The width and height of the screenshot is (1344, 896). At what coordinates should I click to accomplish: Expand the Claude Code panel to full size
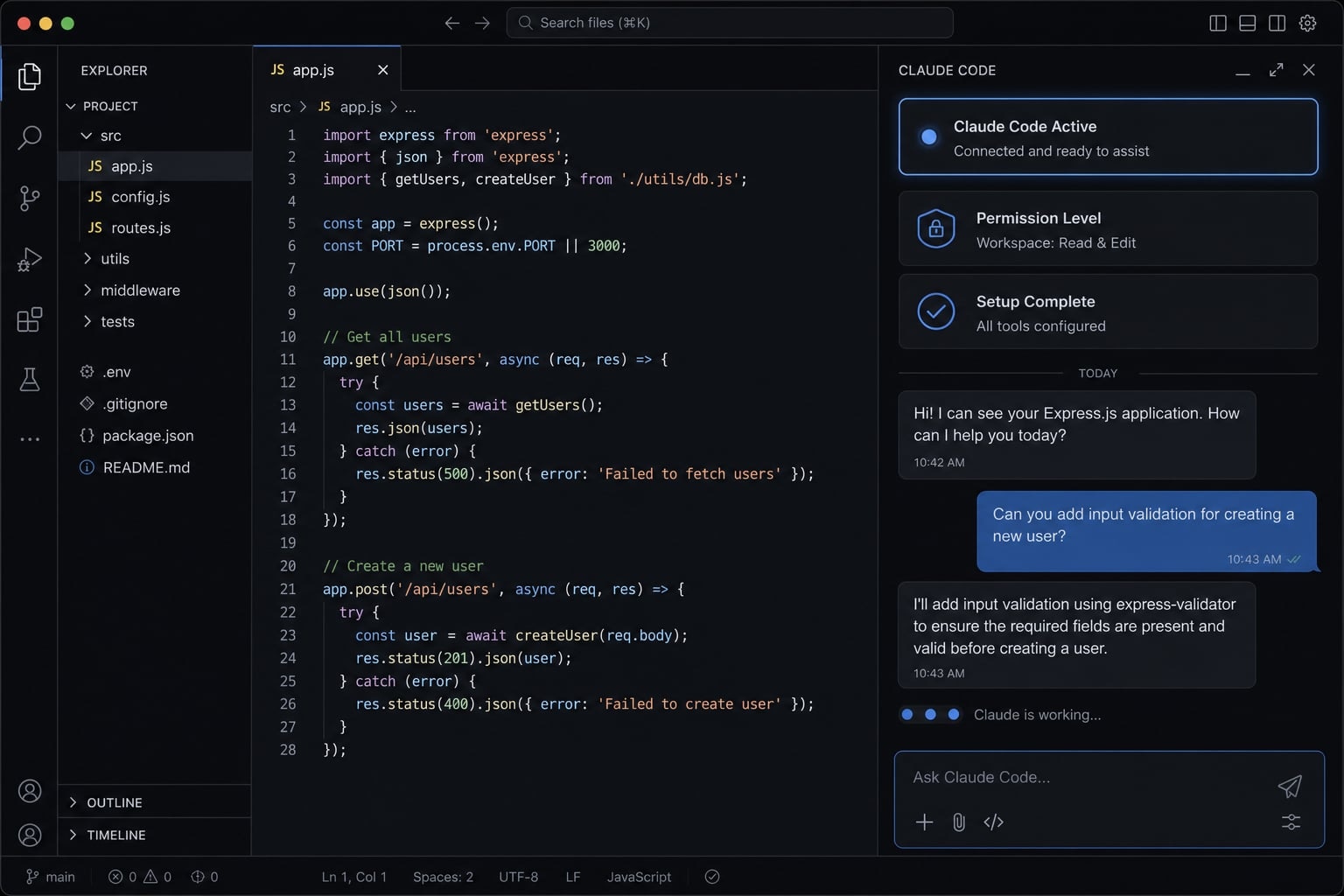(1276, 70)
